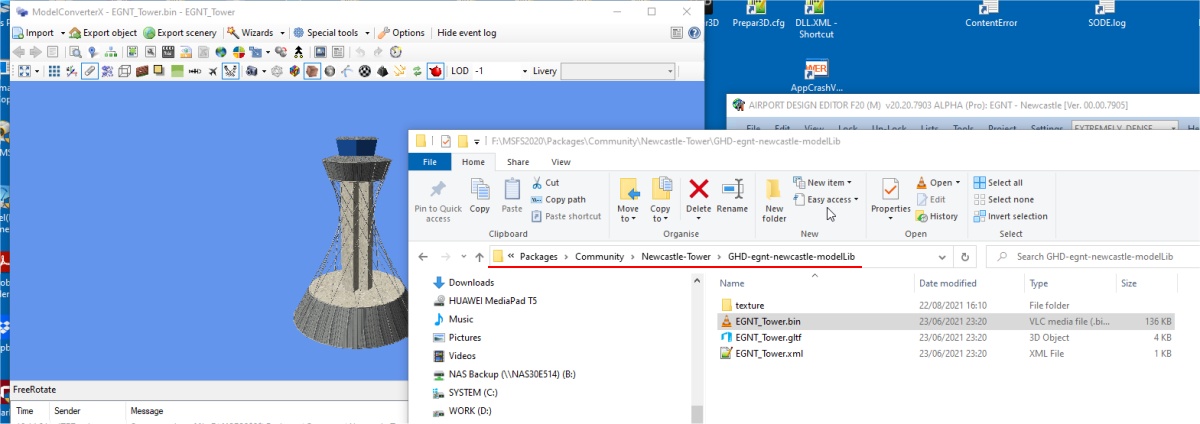Click Hide event log
1200x424 pixels.
(466, 33)
